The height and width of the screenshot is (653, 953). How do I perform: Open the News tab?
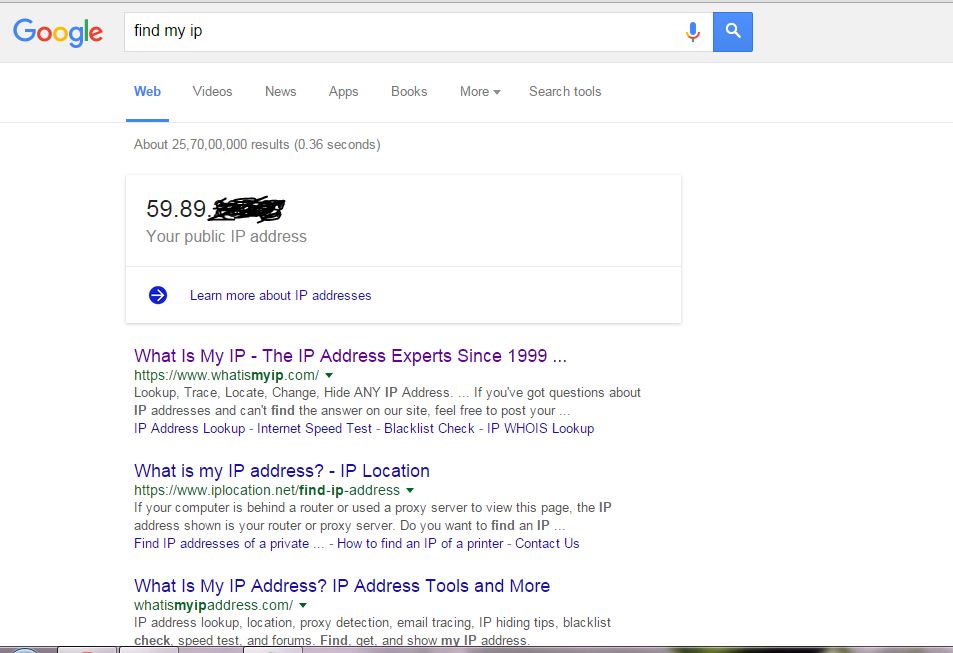point(280,91)
